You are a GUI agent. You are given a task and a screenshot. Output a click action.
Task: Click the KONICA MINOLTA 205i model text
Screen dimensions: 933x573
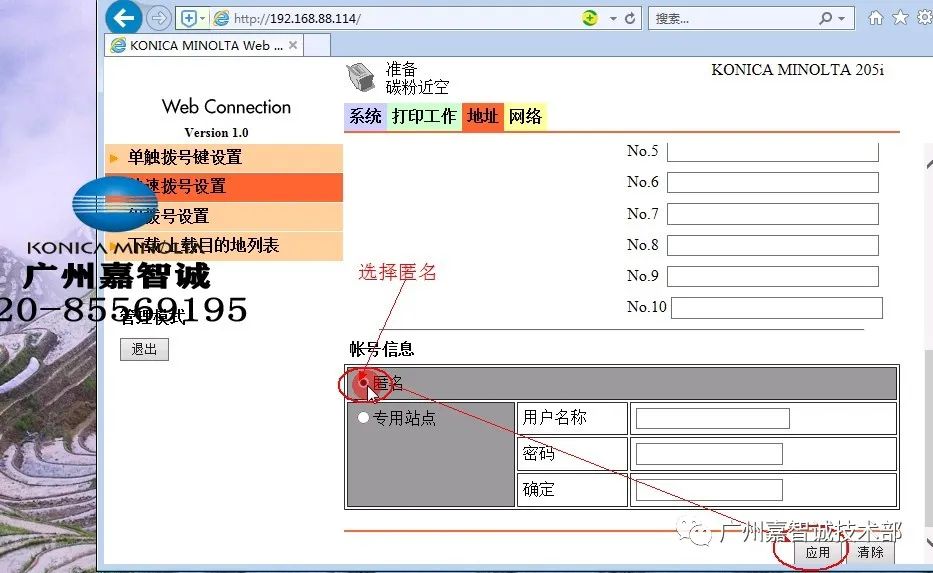pos(797,70)
